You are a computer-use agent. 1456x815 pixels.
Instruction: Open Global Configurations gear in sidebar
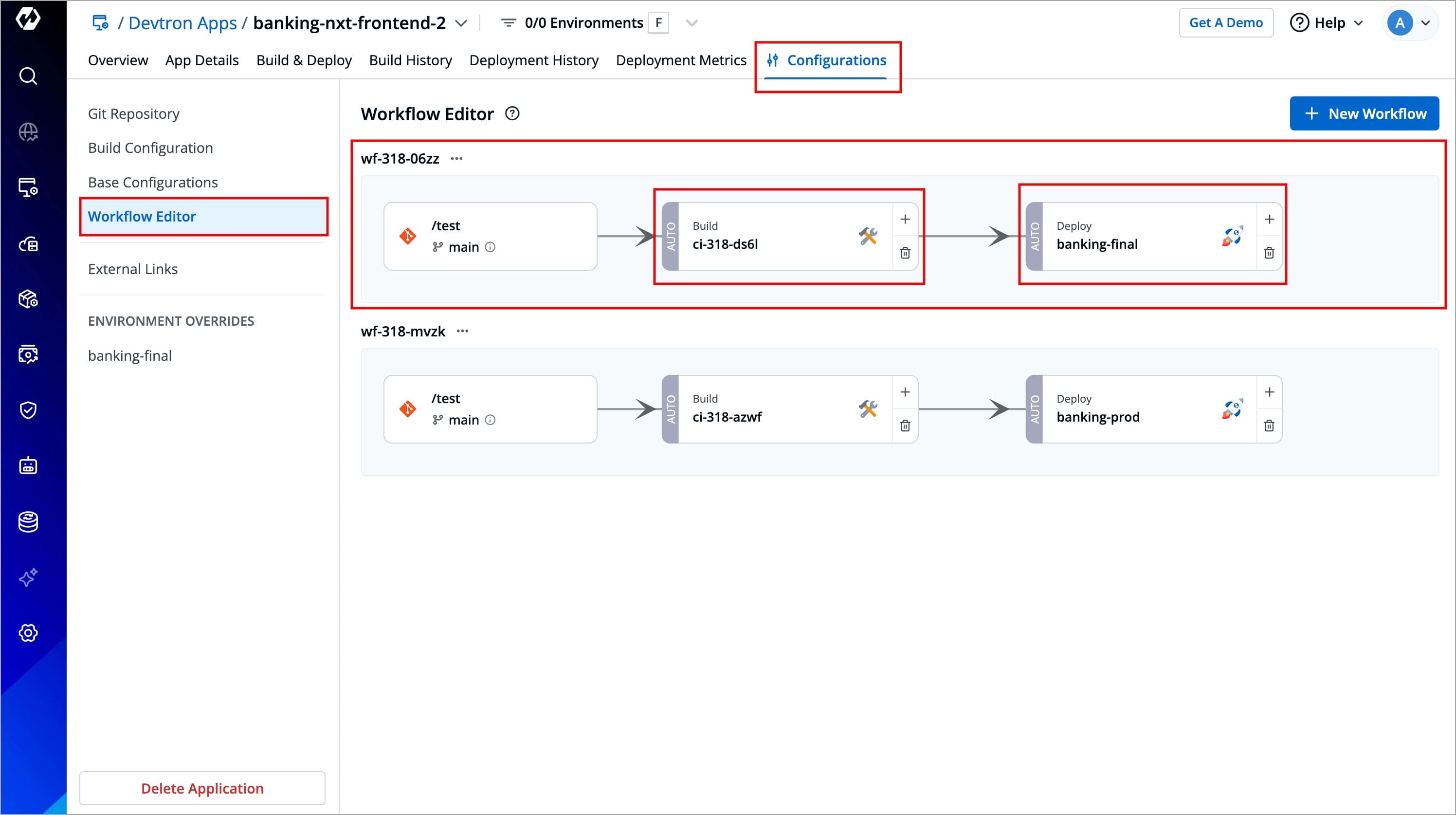pos(28,632)
